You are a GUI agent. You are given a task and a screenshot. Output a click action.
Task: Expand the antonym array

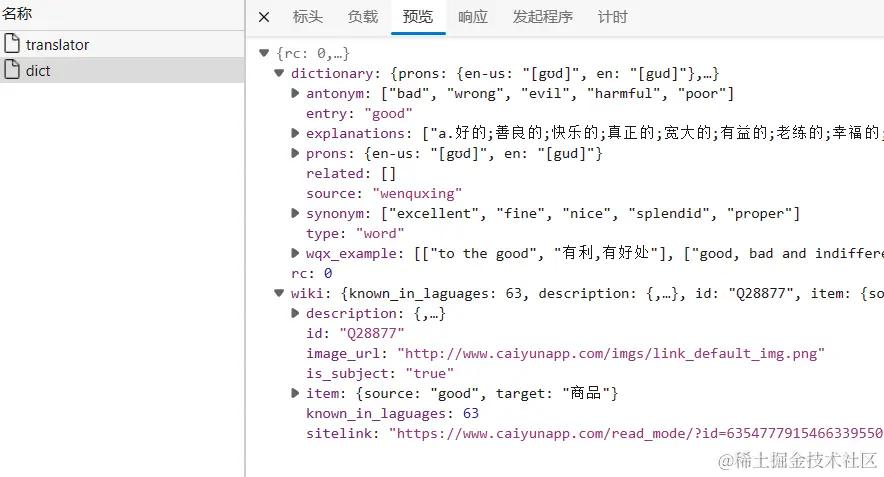pos(295,93)
